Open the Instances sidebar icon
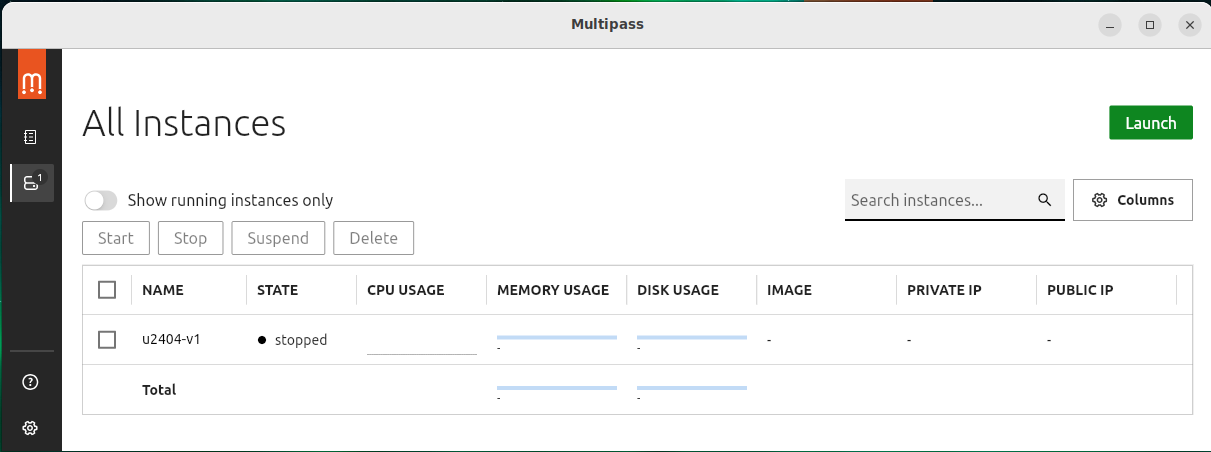Viewport: 1211px width, 452px height. [x=31, y=183]
